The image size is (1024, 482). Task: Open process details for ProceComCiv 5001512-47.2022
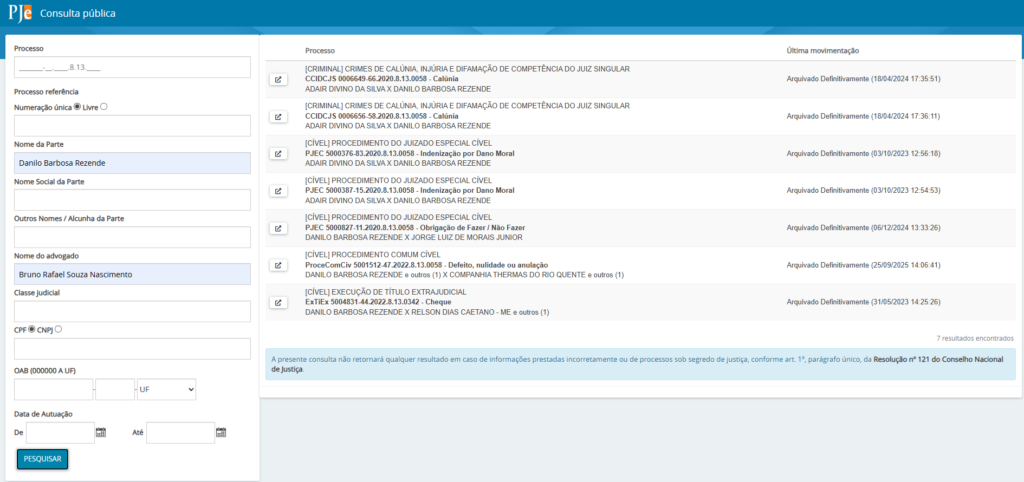(x=278, y=265)
